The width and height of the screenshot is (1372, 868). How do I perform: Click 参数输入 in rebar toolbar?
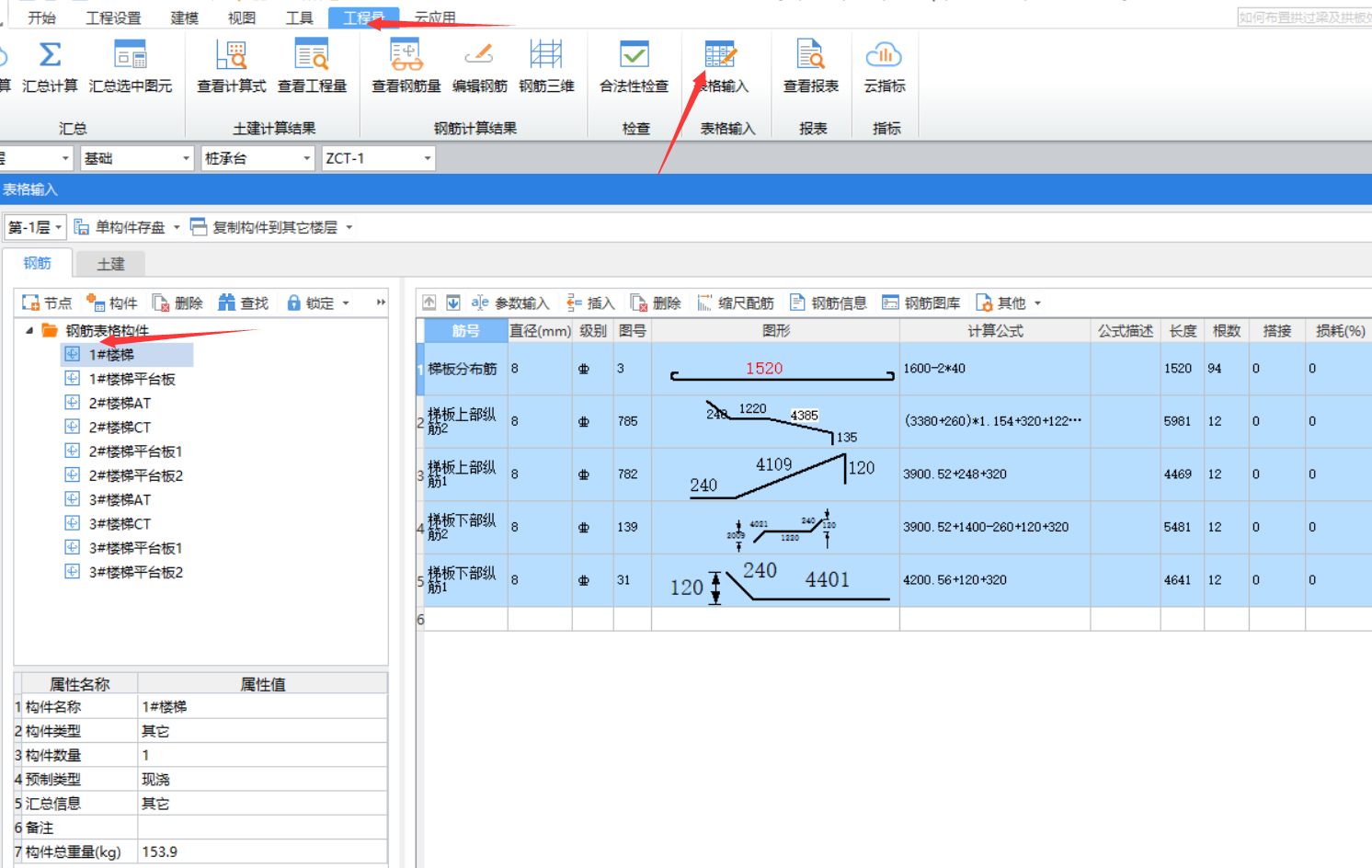[509, 303]
